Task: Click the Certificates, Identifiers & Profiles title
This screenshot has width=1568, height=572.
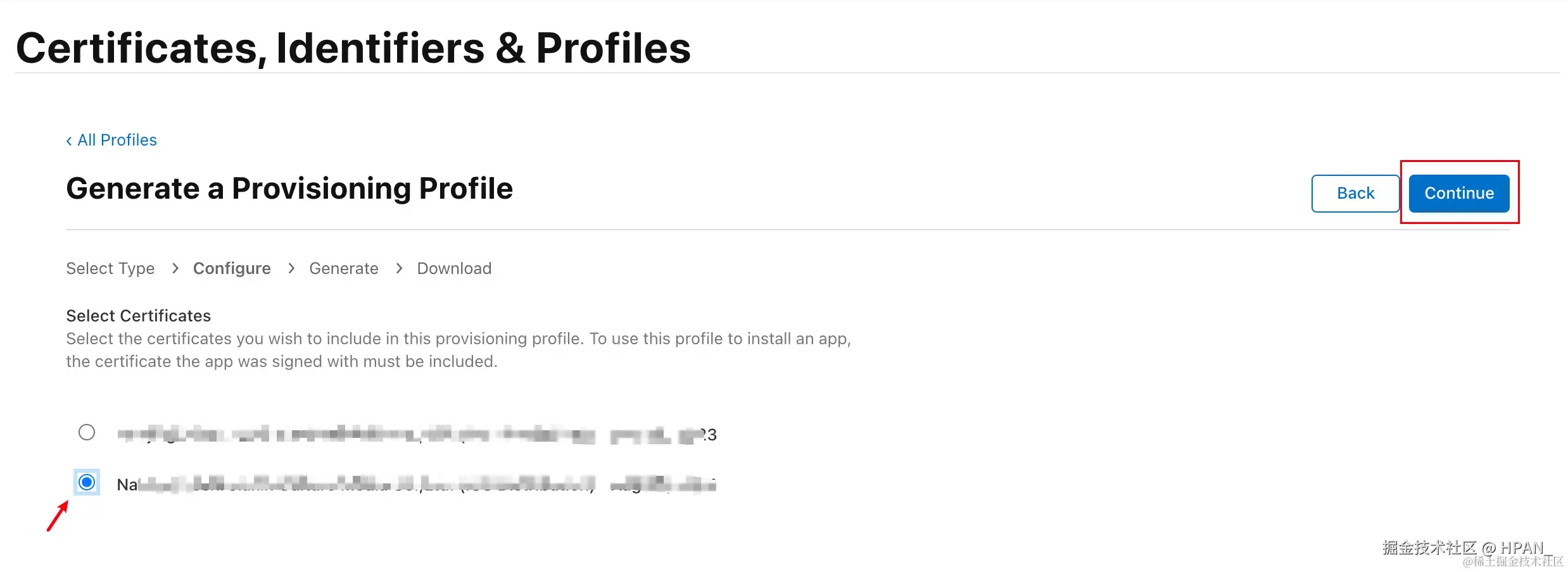Action: point(353,48)
